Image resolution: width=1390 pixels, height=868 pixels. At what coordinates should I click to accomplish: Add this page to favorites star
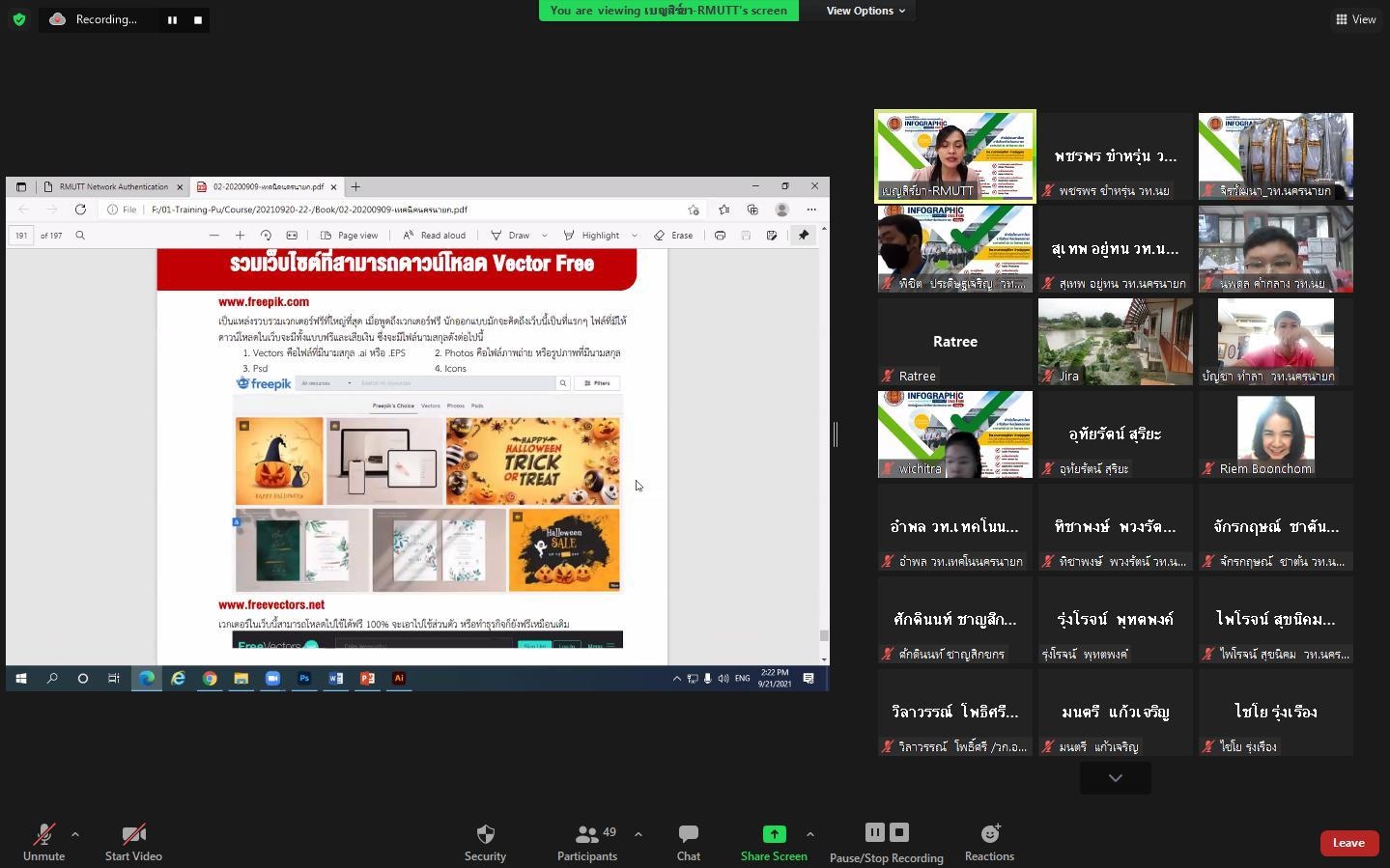tap(694, 210)
